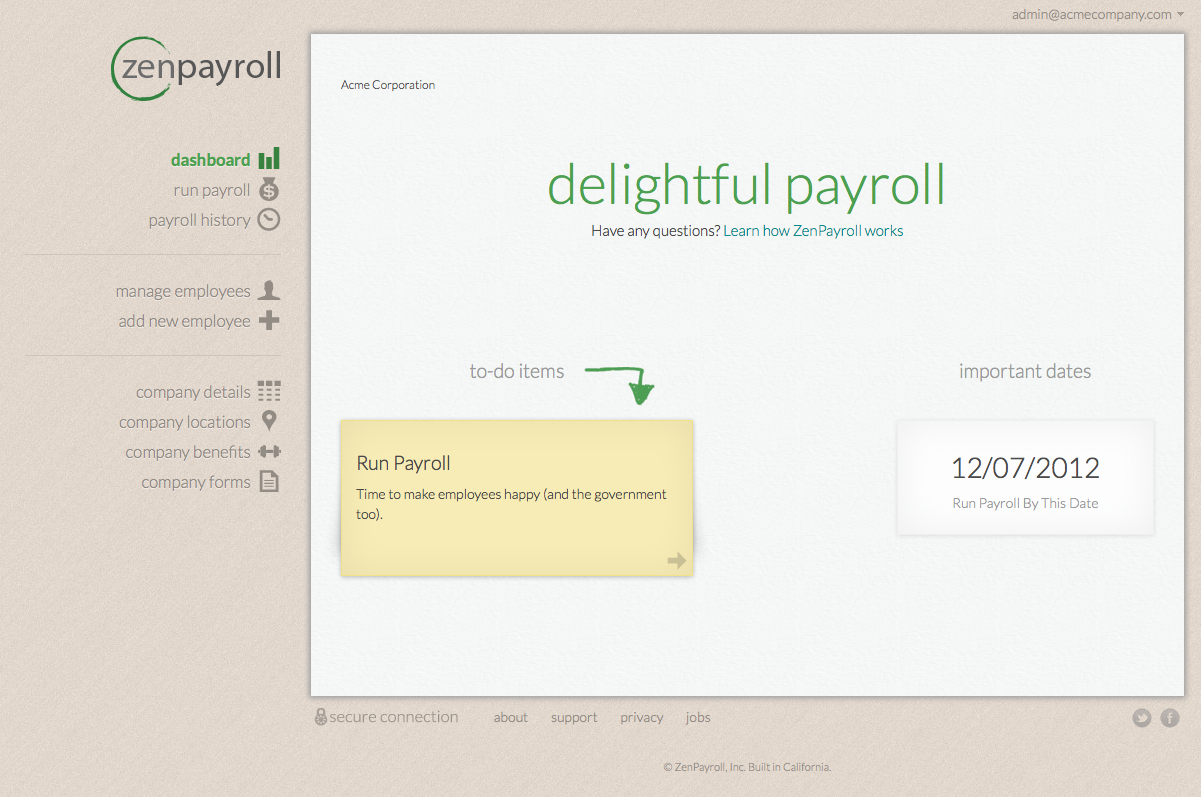Go to the jobs footer link
Viewport: 1201px width, 797px height.
[x=698, y=718]
